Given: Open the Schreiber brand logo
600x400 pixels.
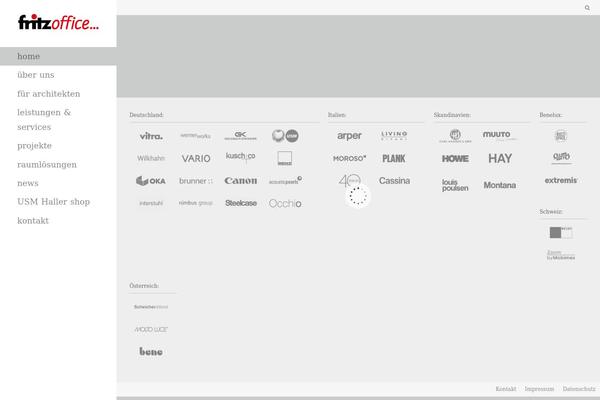Looking at the screenshot, I should click(151, 307).
